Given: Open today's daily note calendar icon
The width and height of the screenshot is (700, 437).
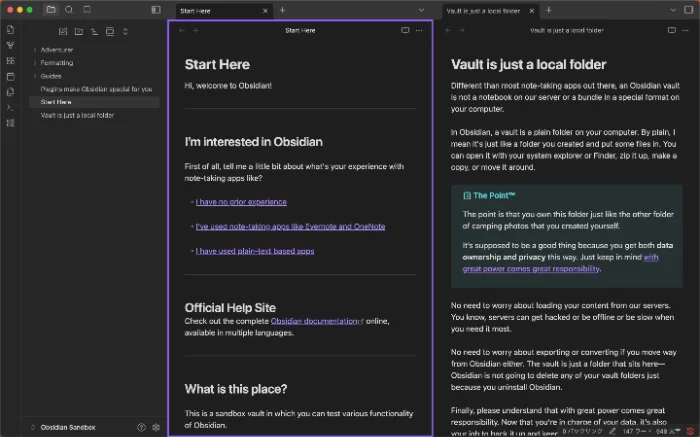Looking at the screenshot, I should click(10, 75).
